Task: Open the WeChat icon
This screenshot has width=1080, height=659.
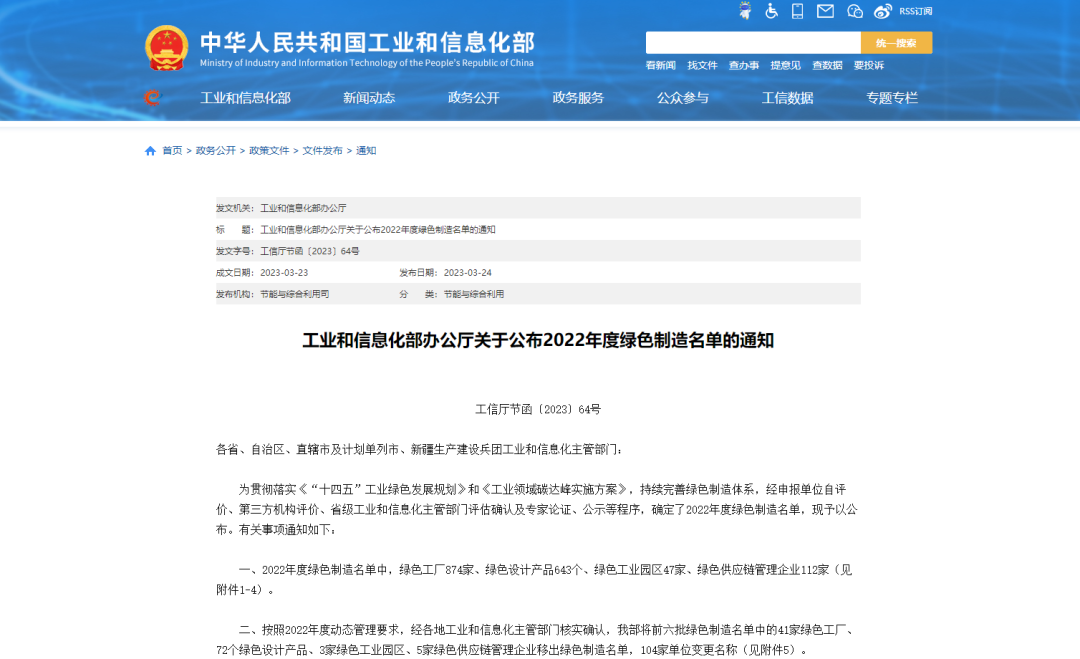Action: [854, 11]
